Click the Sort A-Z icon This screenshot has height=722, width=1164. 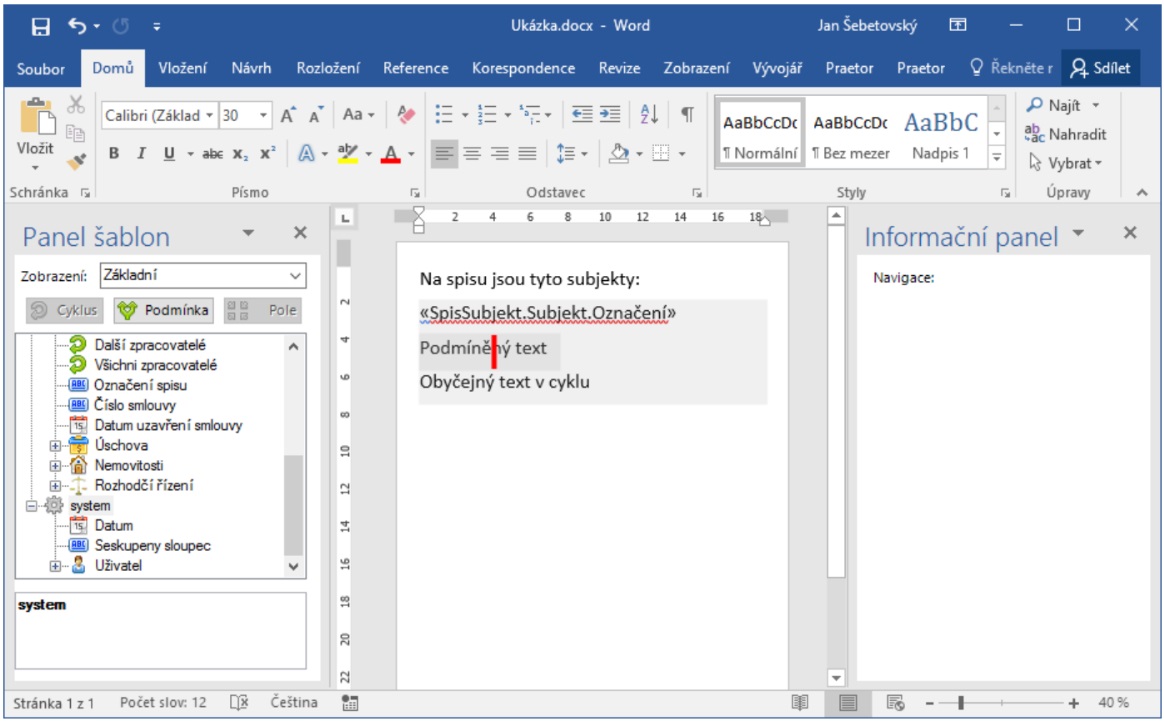[x=647, y=115]
